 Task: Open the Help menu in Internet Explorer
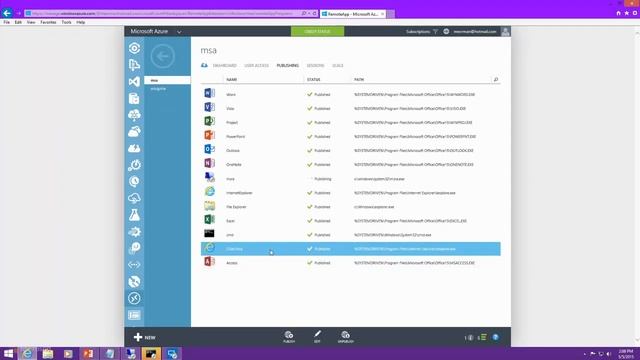pyautogui.click(x=81, y=22)
